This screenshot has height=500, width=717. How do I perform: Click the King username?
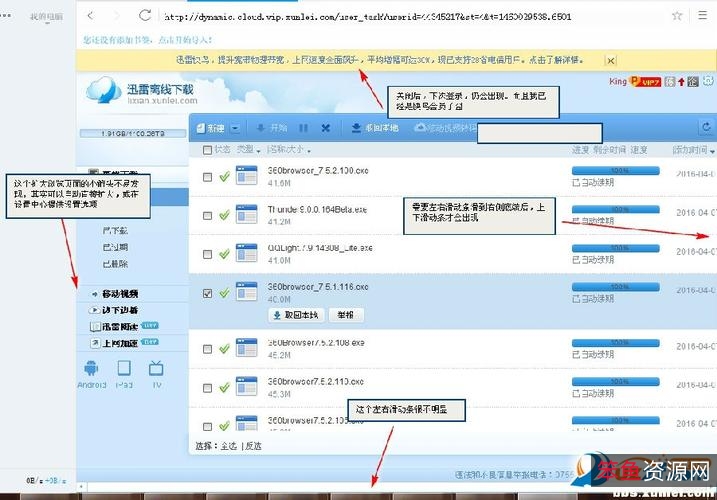(x=618, y=81)
